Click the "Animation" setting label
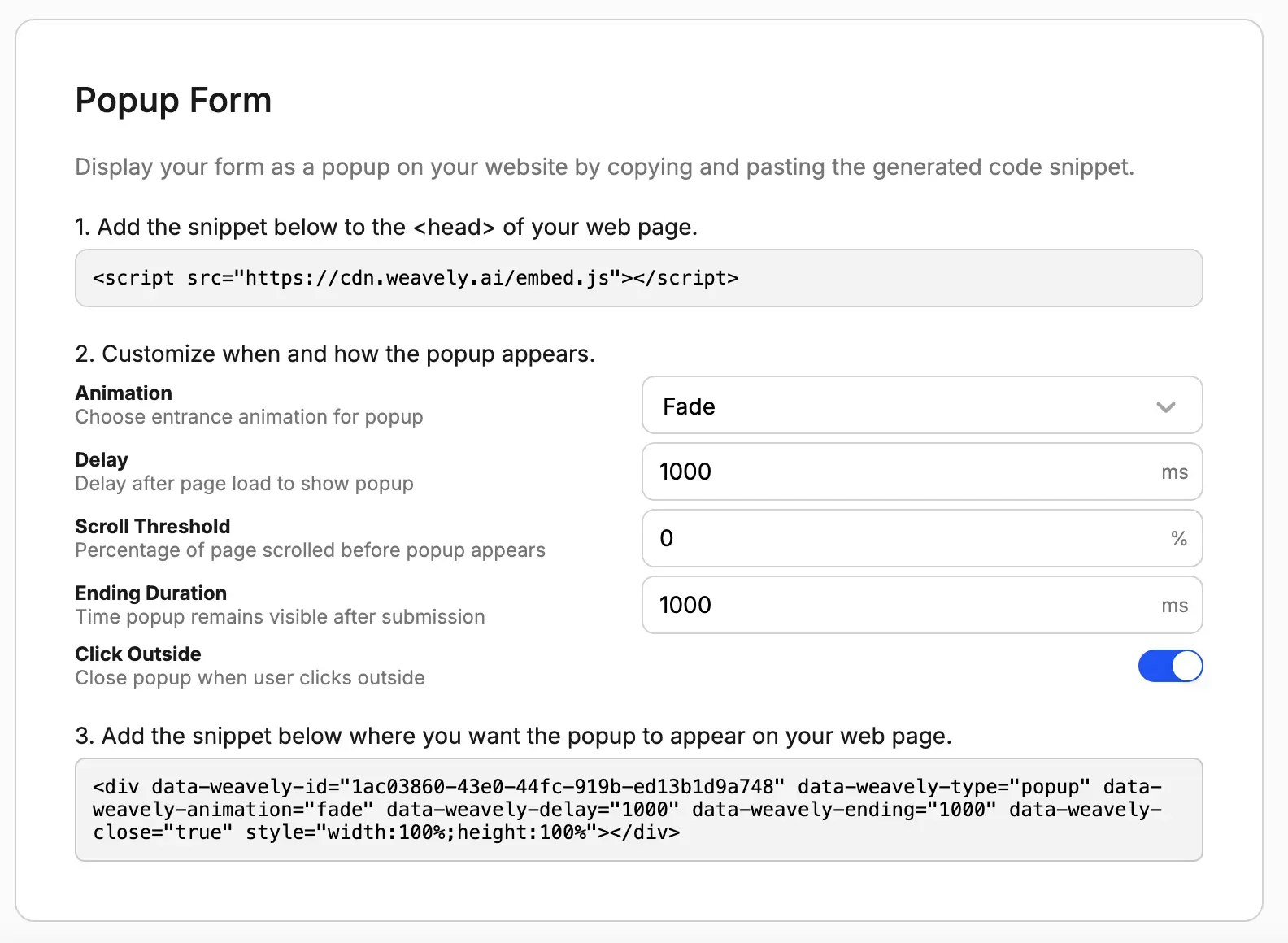This screenshot has width=1288, height=943. tap(124, 393)
